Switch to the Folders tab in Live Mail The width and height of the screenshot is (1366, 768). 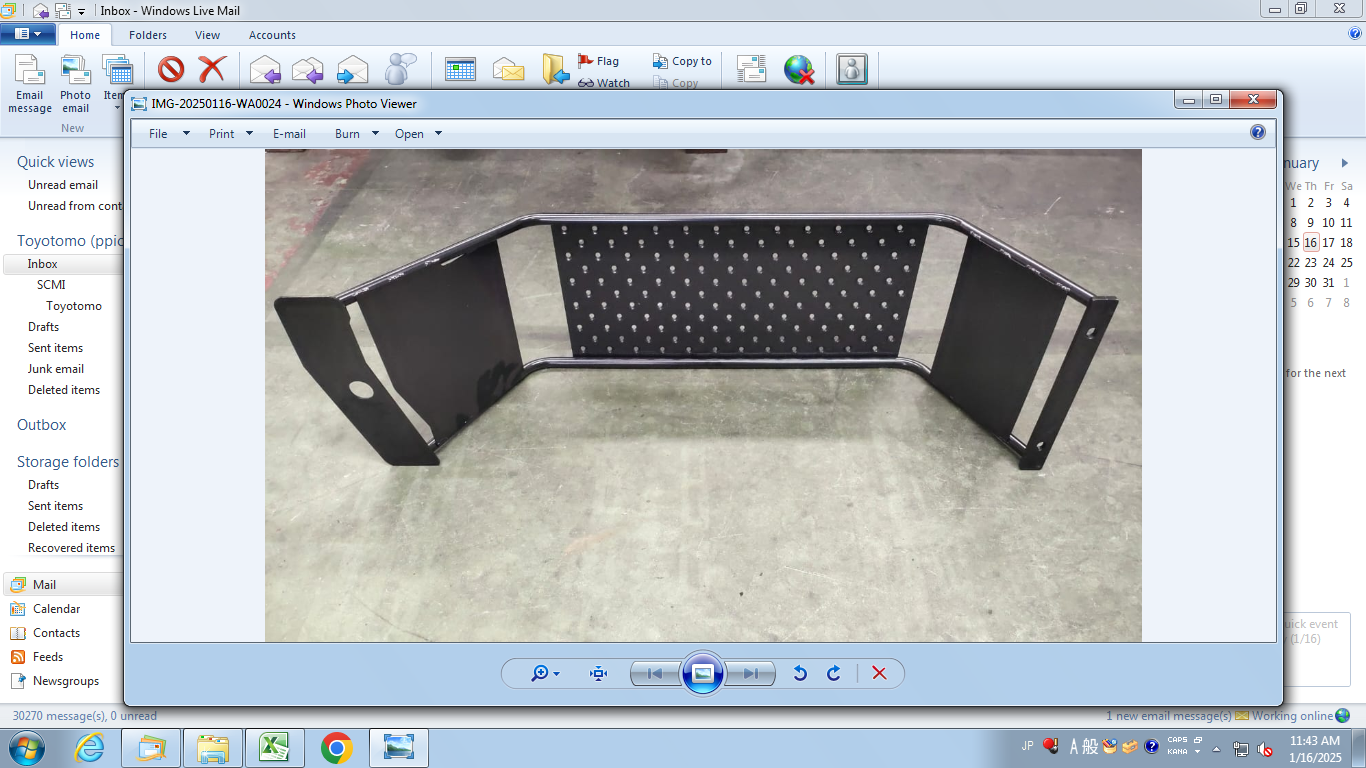click(148, 35)
